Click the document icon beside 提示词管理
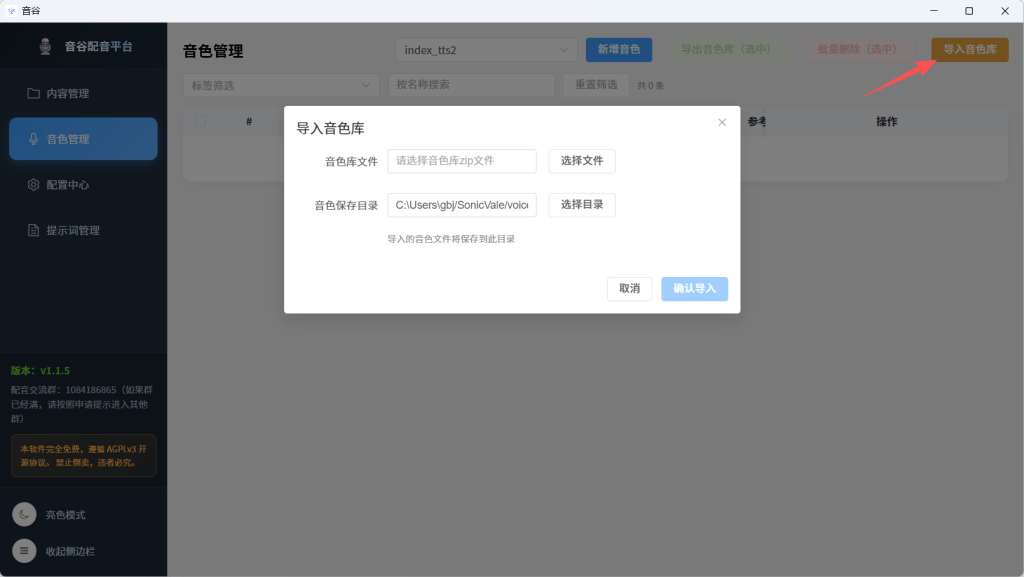1024x577 pixels. 33,230
